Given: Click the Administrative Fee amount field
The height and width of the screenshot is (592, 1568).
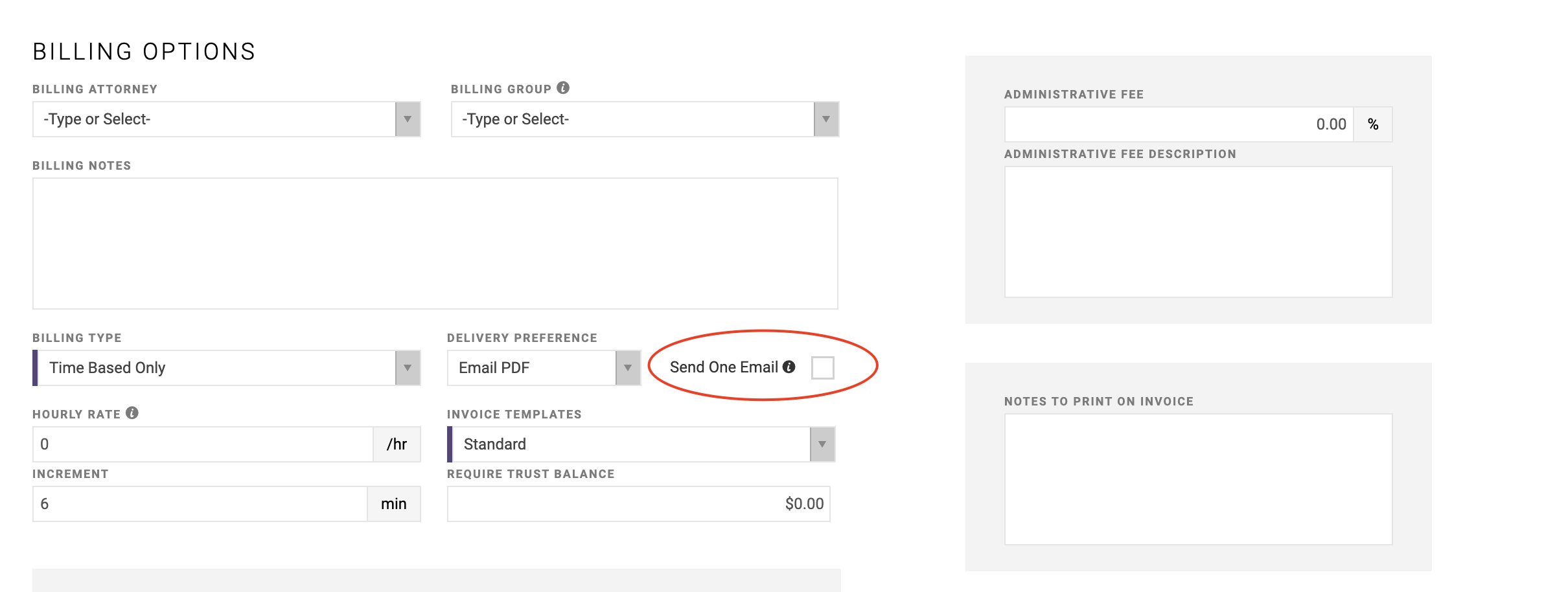Looking at the screenshot, I should pos(1179,124).
